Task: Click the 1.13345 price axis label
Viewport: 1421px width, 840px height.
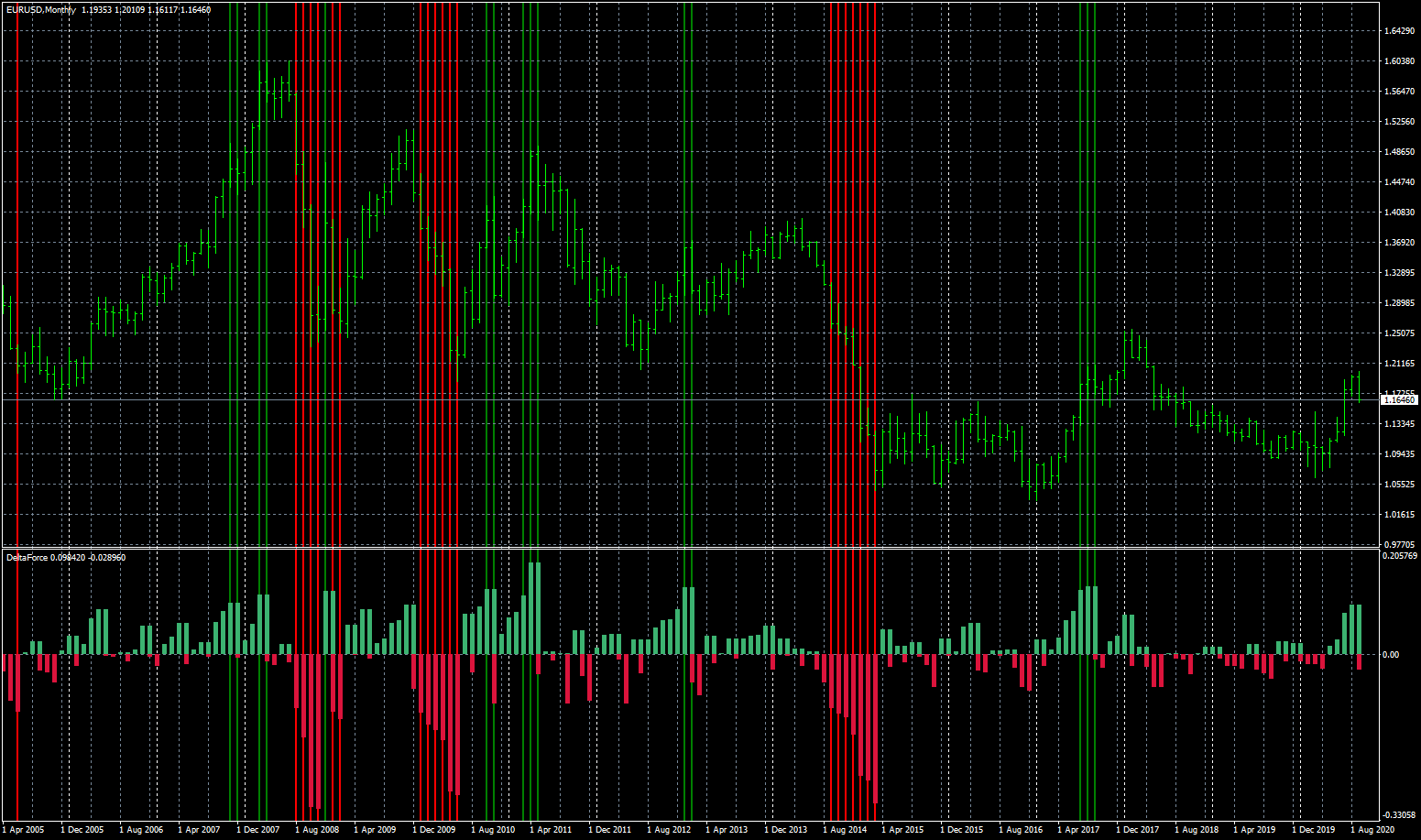Action: tap(1398, 424)
